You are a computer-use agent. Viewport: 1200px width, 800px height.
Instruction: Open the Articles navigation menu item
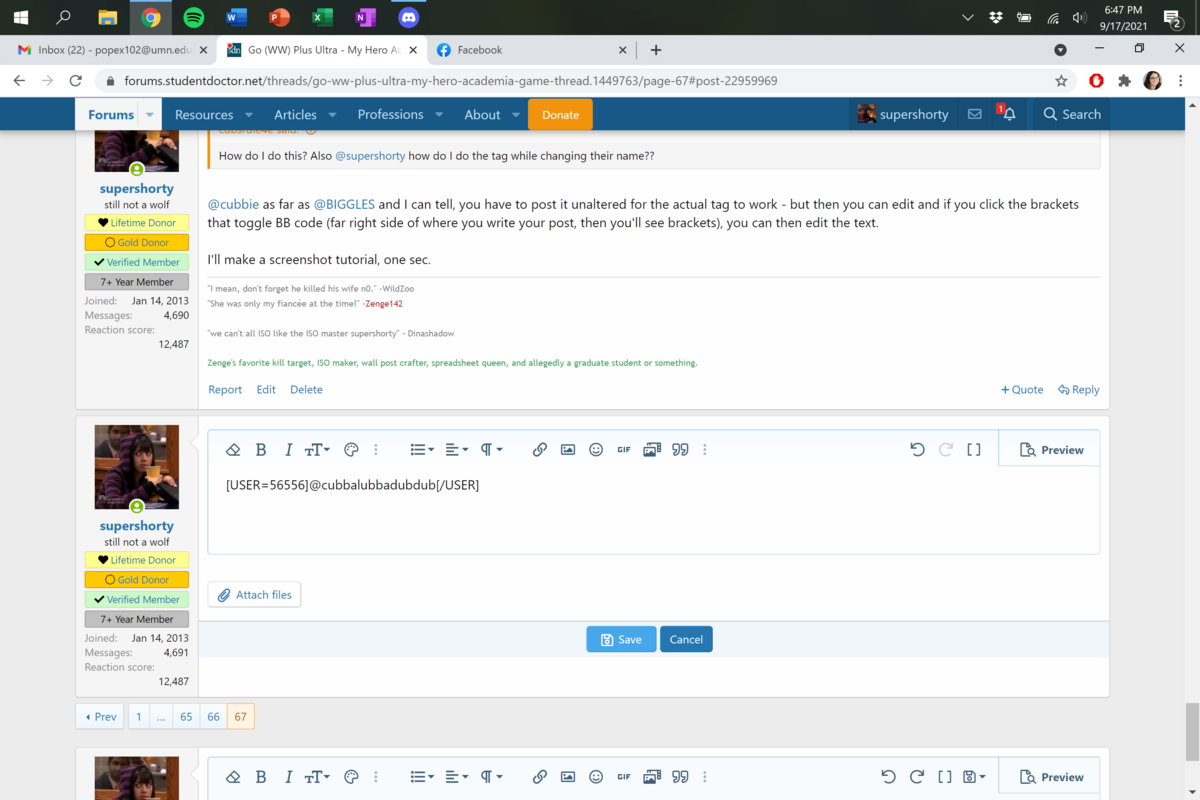pos(296,115)
